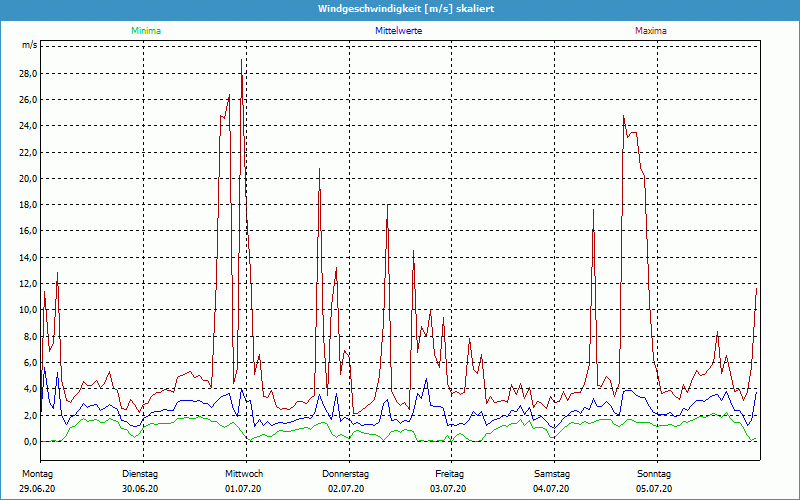800x500 pixels.
Task: Click the date 03.07.20
Action: pyautogui.click(x=448, y=489)
